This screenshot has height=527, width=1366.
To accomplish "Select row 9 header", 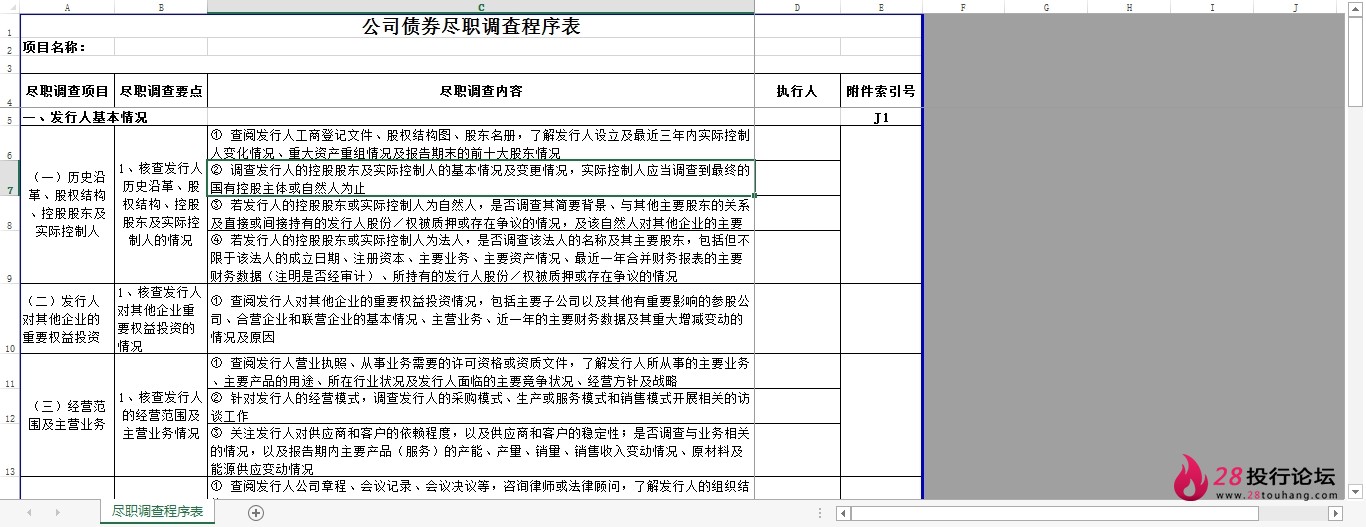I will 10,257.
